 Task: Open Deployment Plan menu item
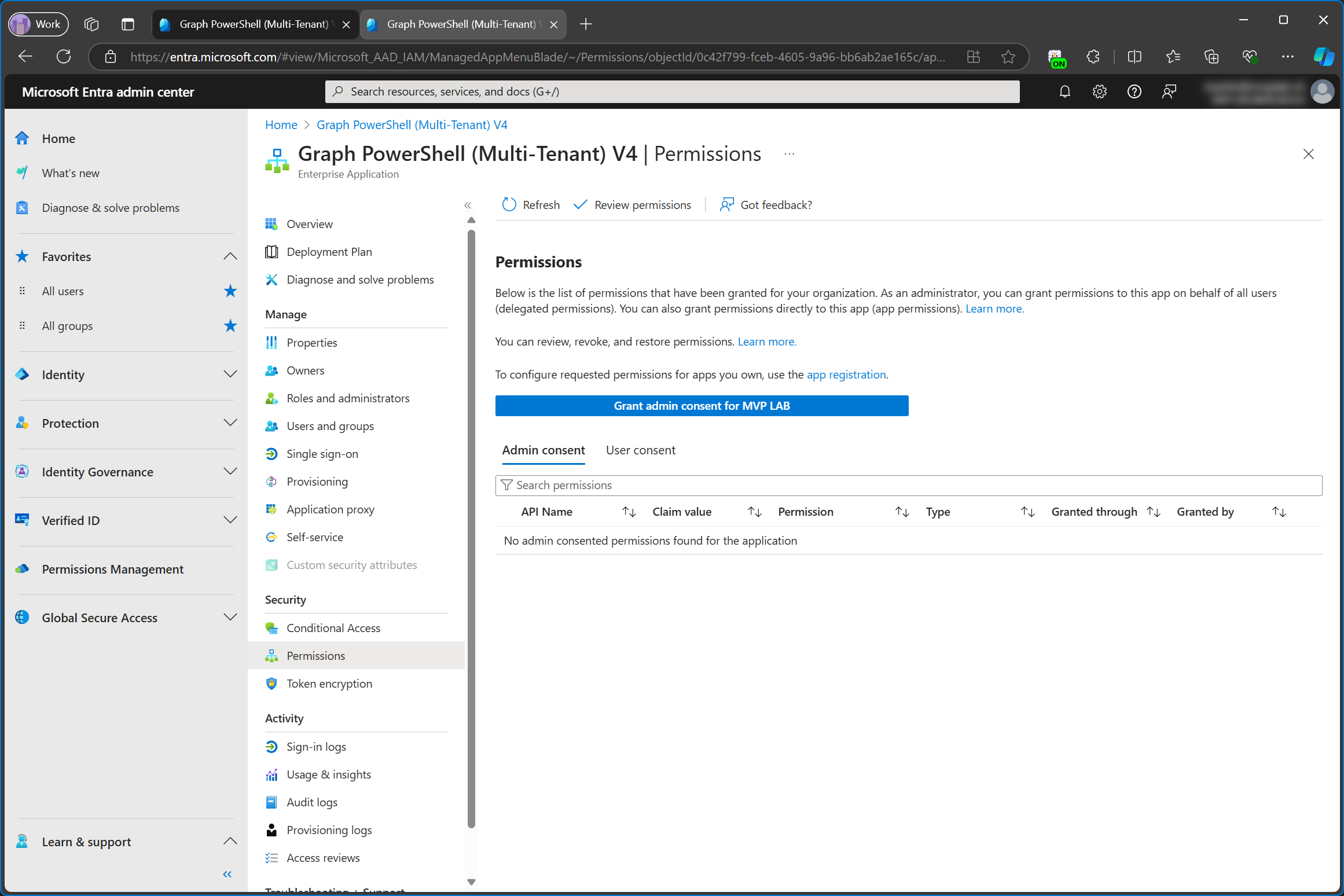(329, 252)
